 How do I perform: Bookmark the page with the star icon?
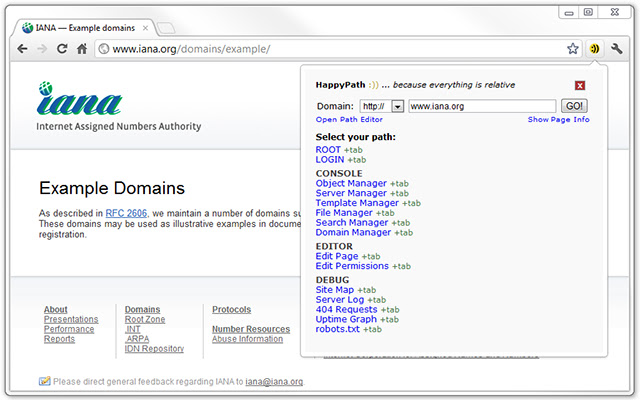pyautogui.click(x=573, y=49)
